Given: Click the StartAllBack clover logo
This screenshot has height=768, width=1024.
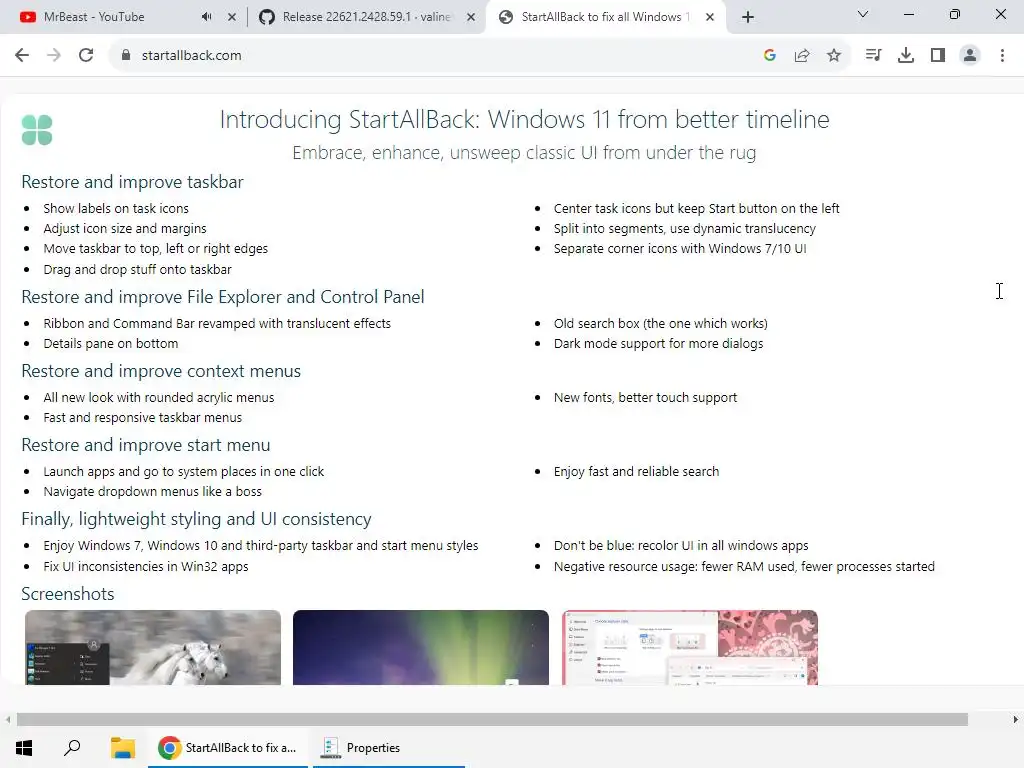Looking at the screenshot, I should [x=37, y=129].
